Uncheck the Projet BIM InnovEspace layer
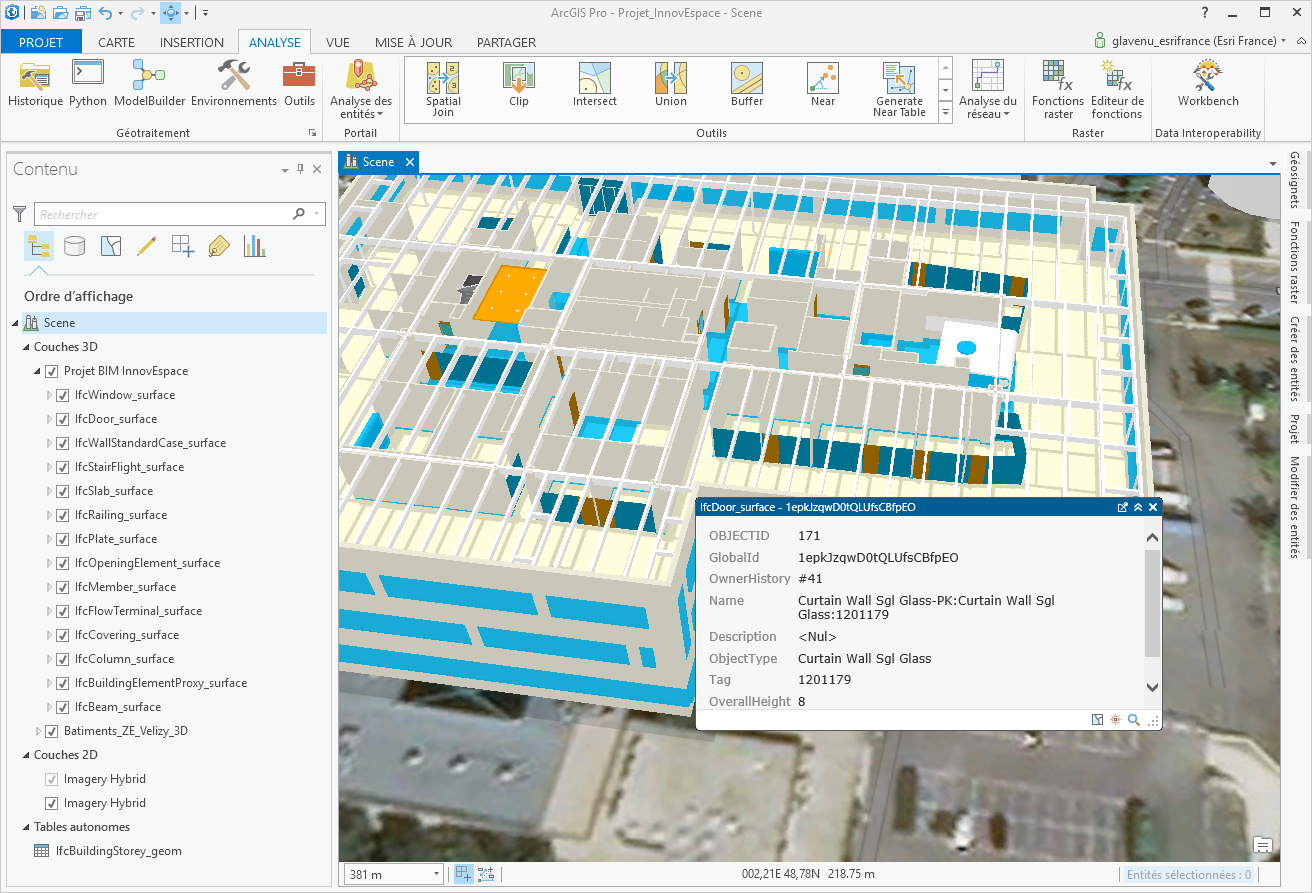1312x893 pixels. point(52,371)
